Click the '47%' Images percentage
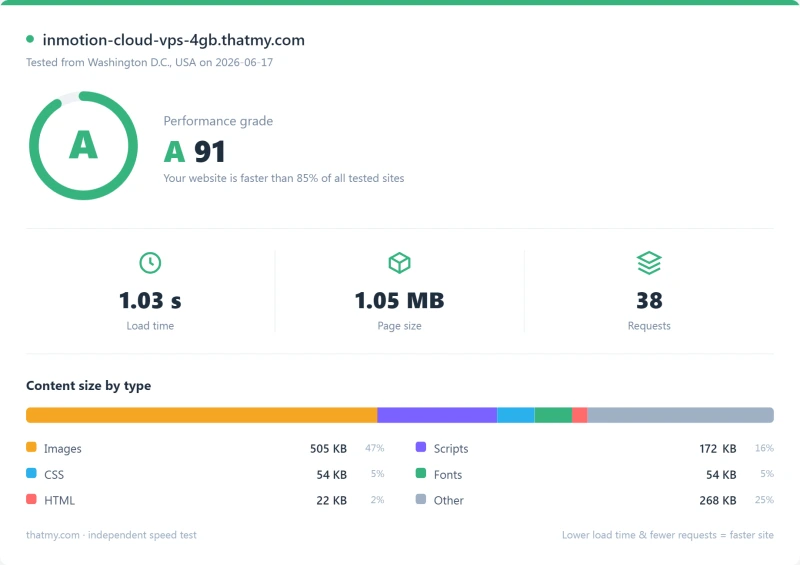800x565 pixels. click(x=374, y=448)
